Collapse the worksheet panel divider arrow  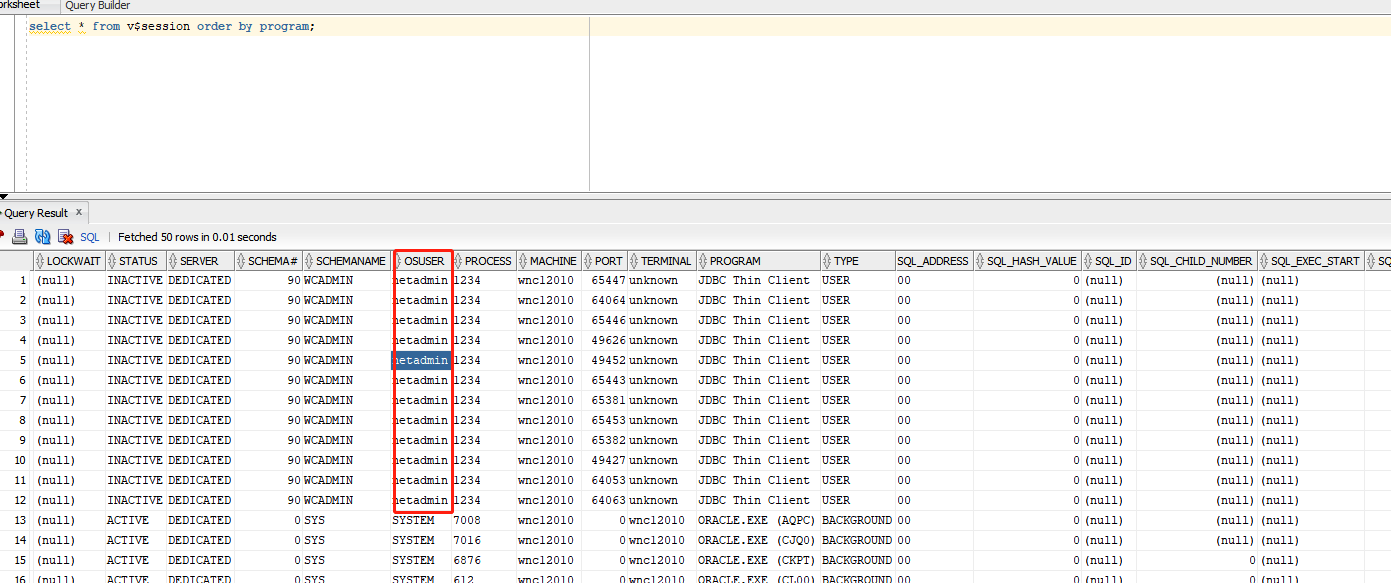click(x=4, y=197)
